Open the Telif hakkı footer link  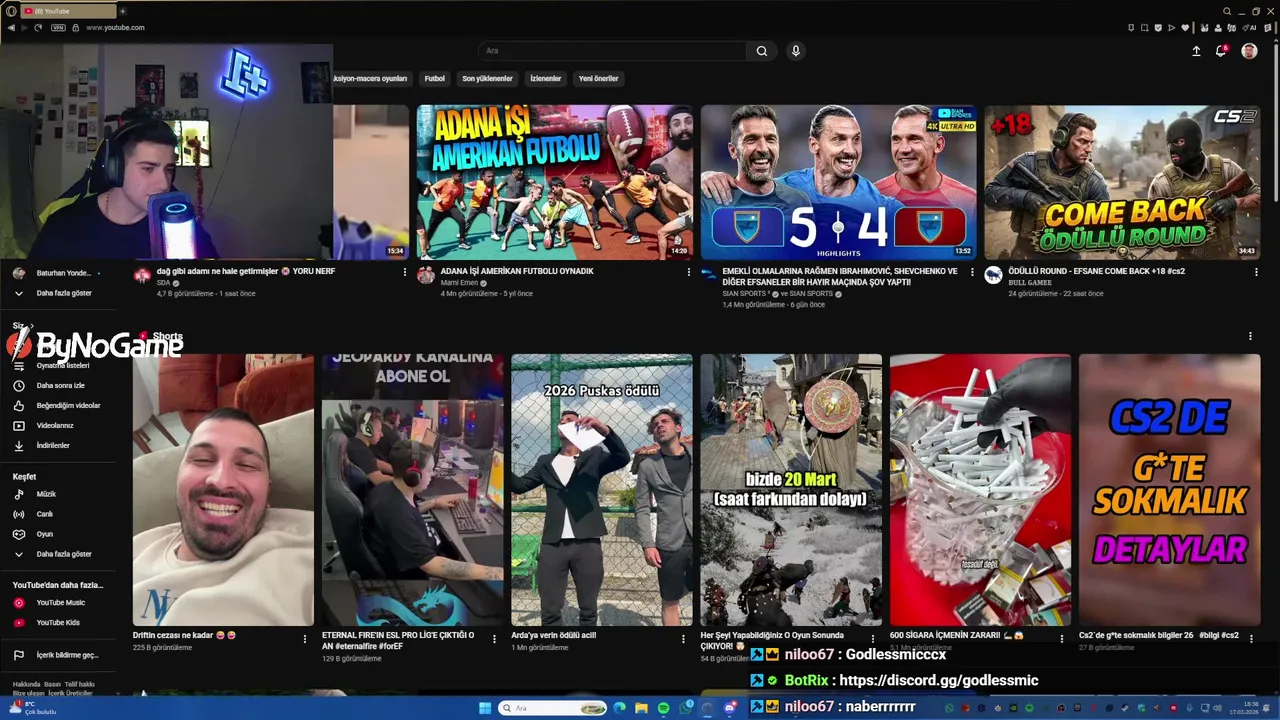[x=80, y=685]
